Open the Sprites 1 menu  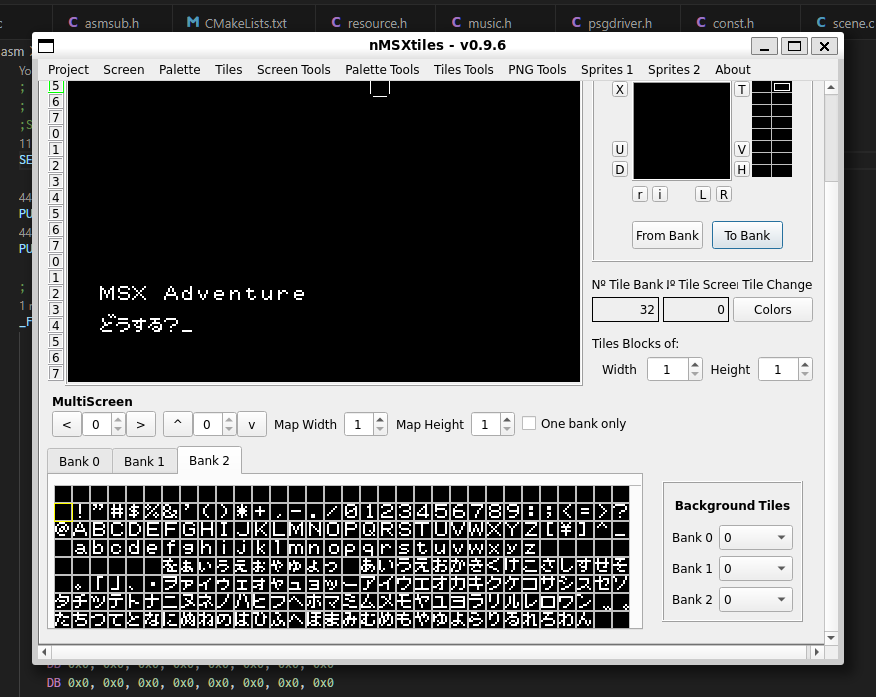pos(607,69)
